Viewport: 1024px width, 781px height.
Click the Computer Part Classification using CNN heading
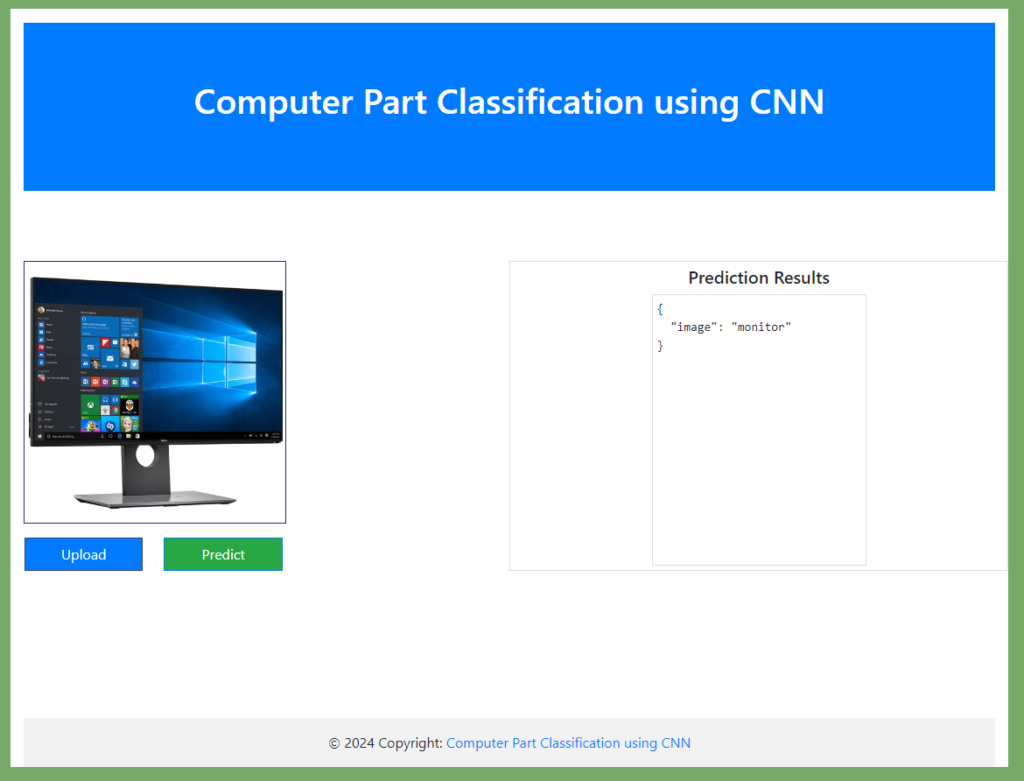tap(509, 102)
